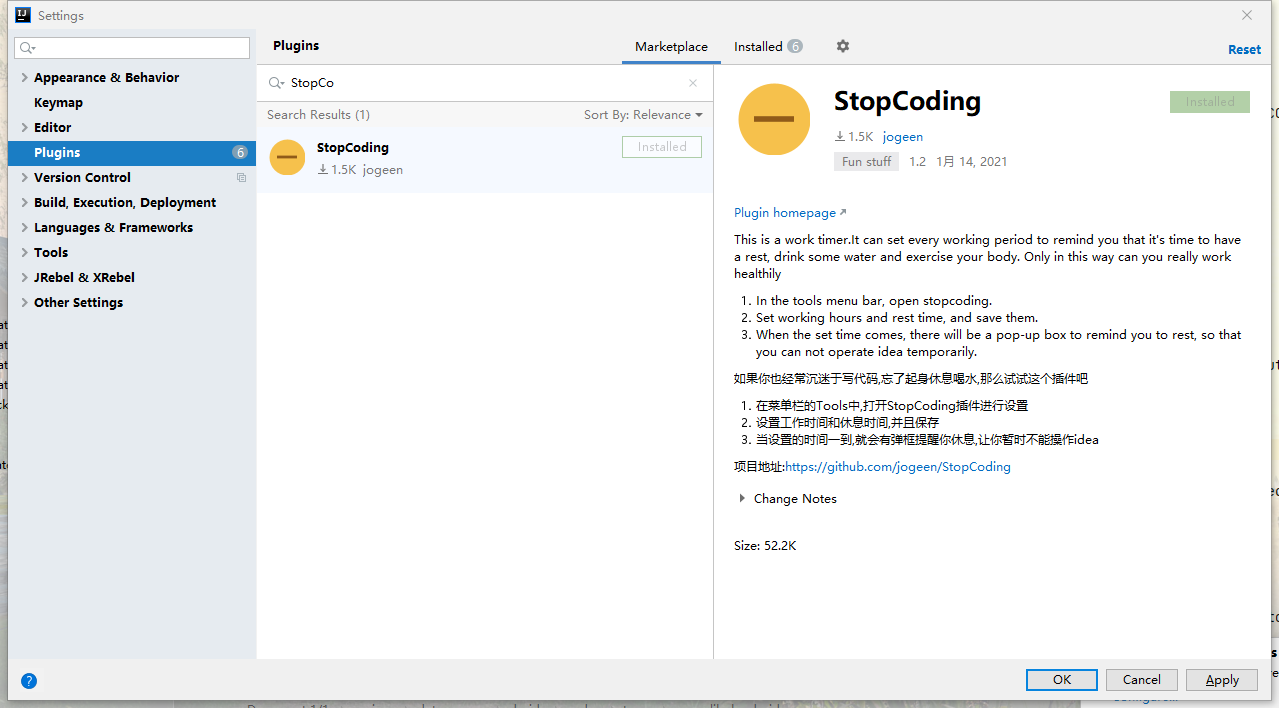Screen dimensions: 1279x708
Task: Click the settings search magnifier icon
Action: [x=28, y=48]
